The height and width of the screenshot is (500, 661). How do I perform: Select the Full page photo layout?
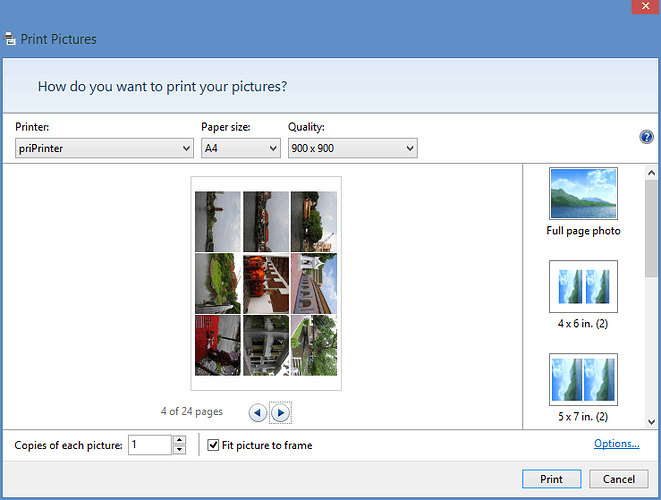pyautogui.click(x=583, y=194)
